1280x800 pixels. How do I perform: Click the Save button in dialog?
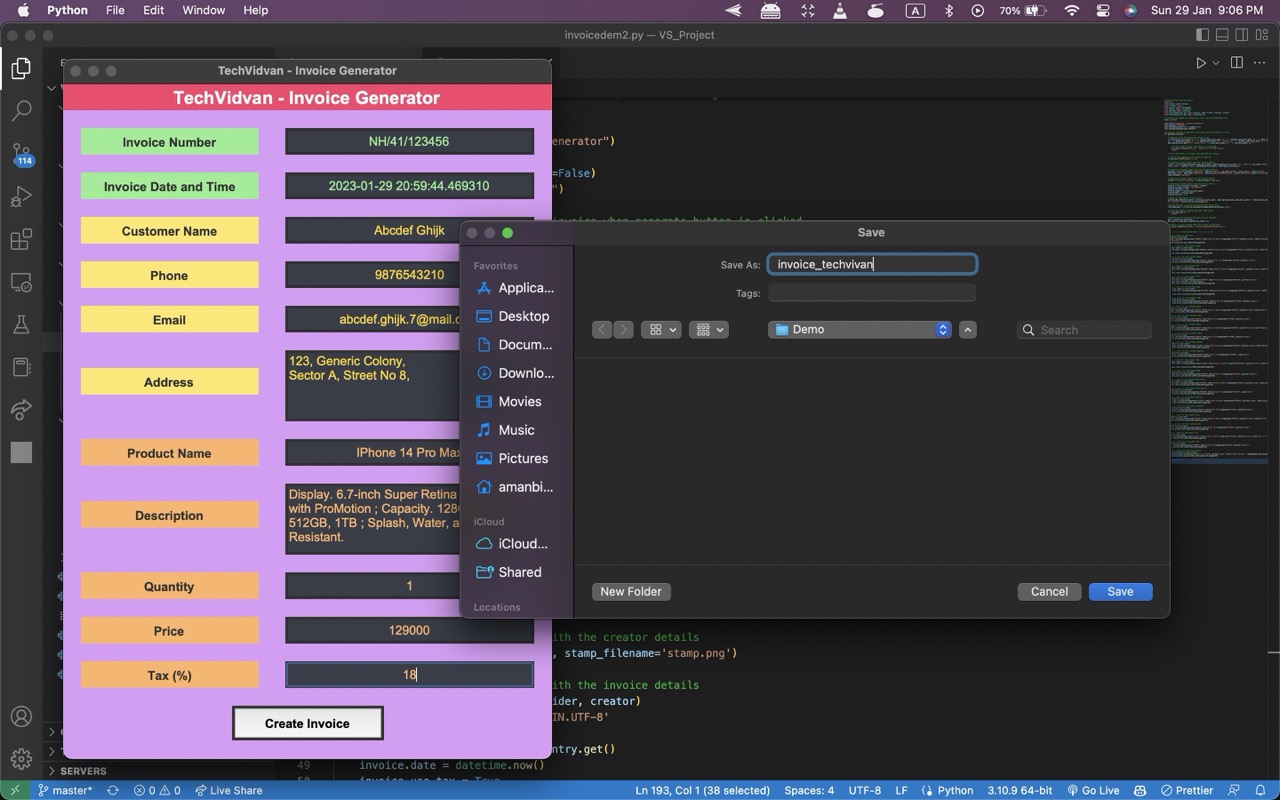tap(1120, 592)
